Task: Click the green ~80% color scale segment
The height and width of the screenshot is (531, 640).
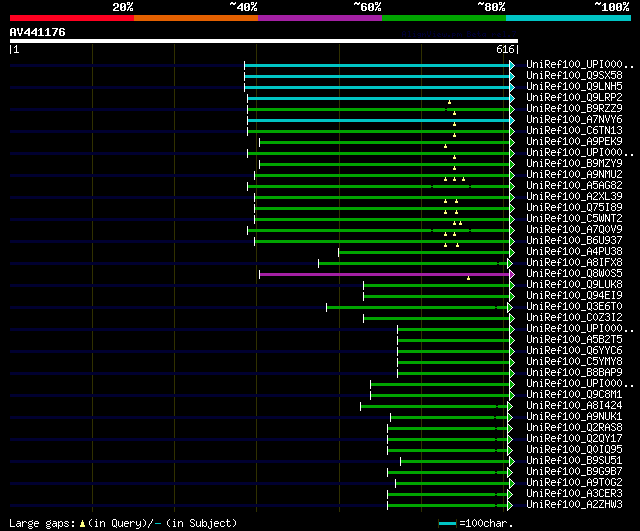Action: pyautogui.click(x=444, y=18)
